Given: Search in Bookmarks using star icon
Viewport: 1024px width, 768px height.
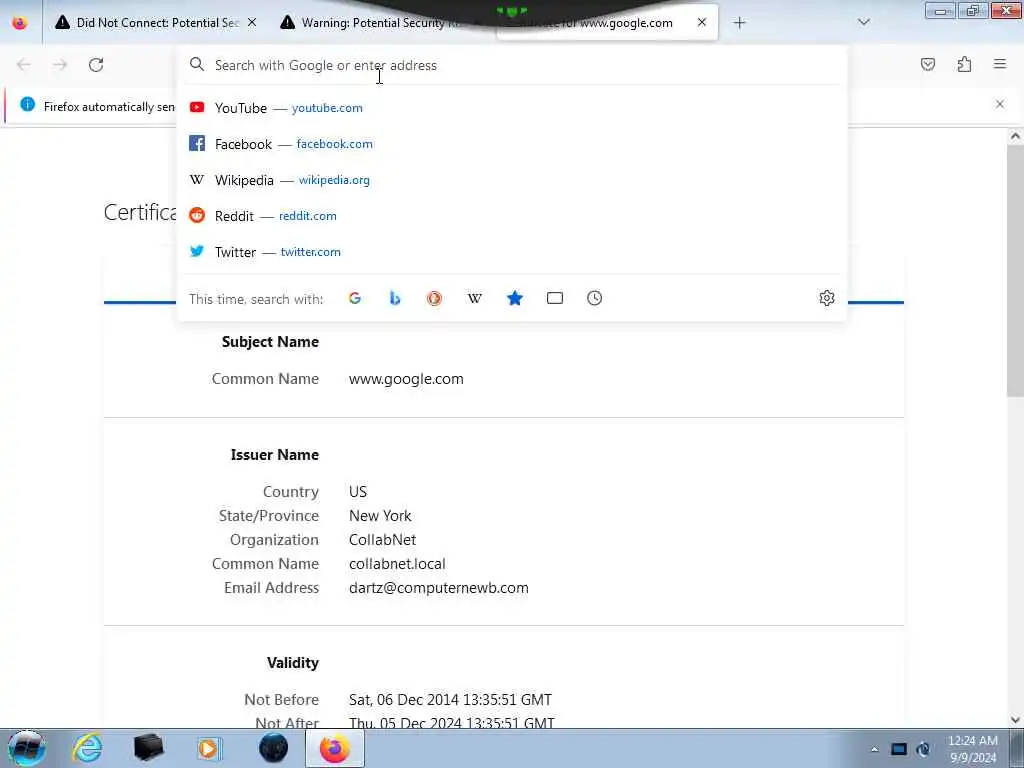Looking at the screenshot, I should [x=515, y=298].
